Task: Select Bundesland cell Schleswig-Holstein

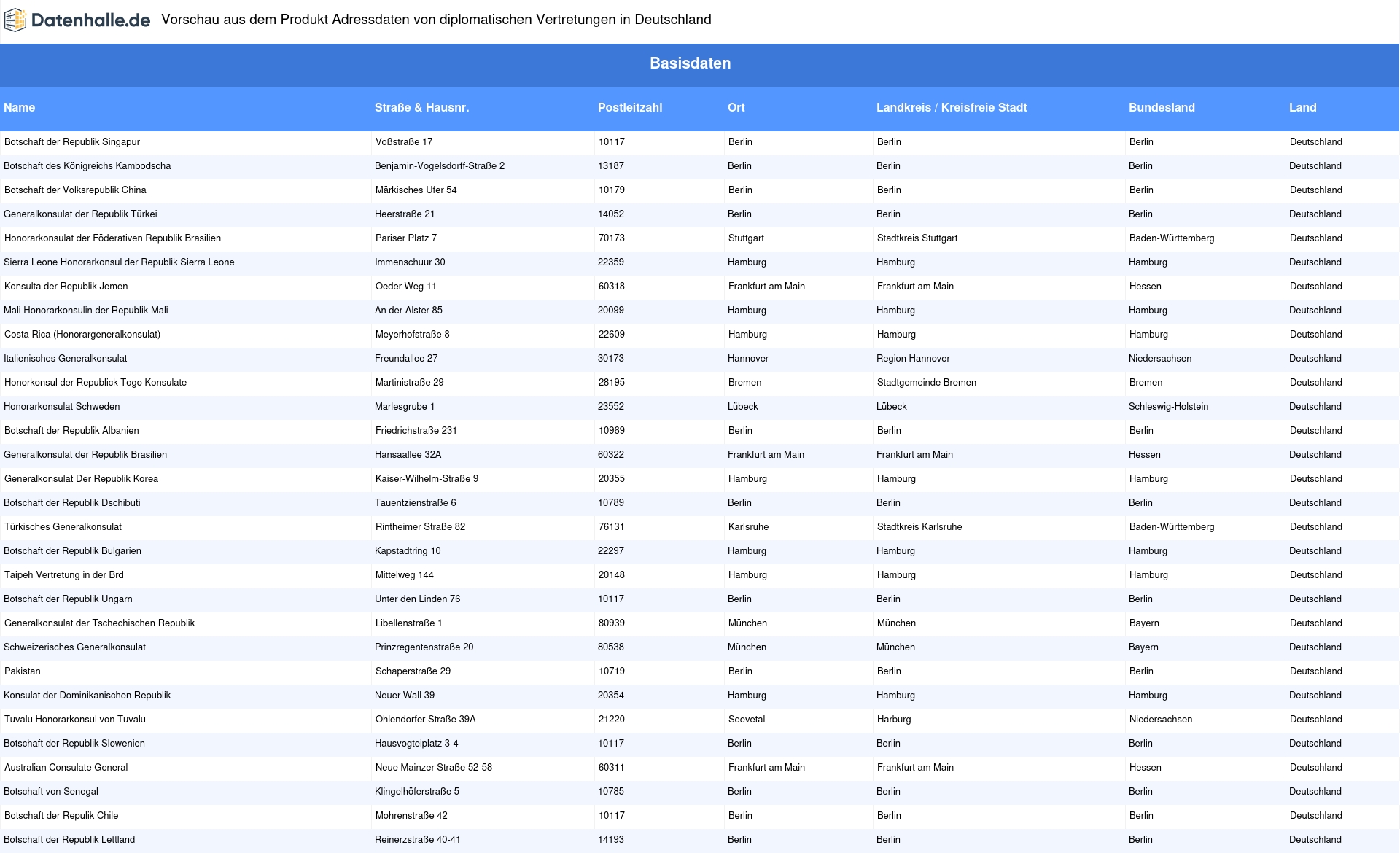Action: point(1168,406)
